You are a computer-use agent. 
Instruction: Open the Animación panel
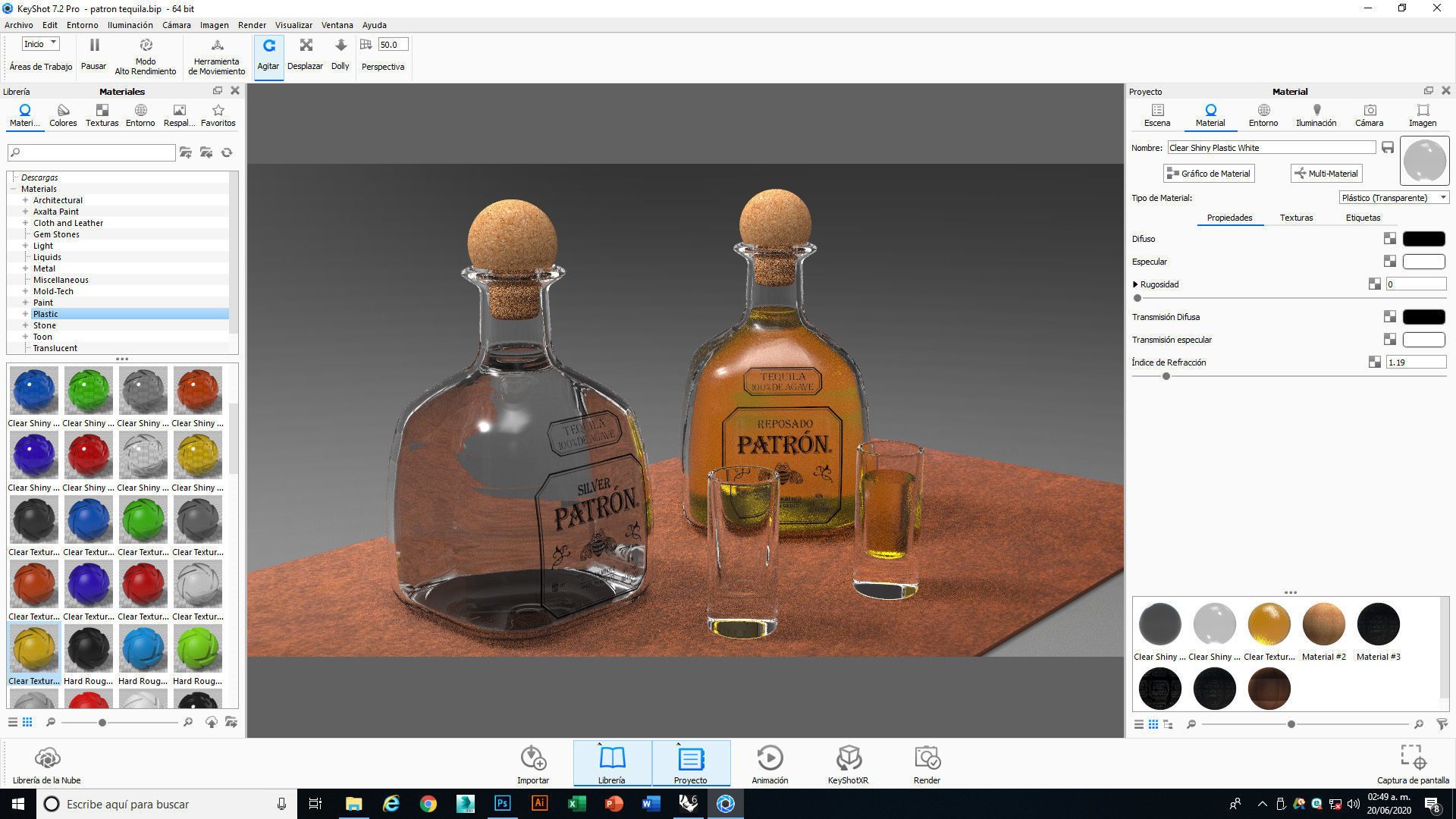(770, 764)
